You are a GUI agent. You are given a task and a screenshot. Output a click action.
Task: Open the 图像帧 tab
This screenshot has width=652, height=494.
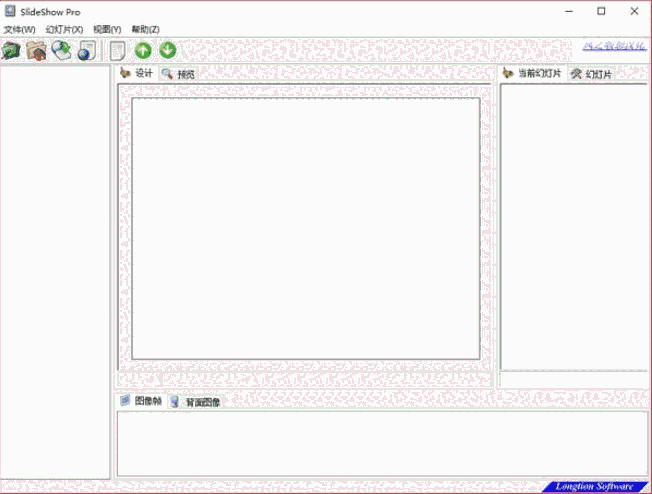141,401
